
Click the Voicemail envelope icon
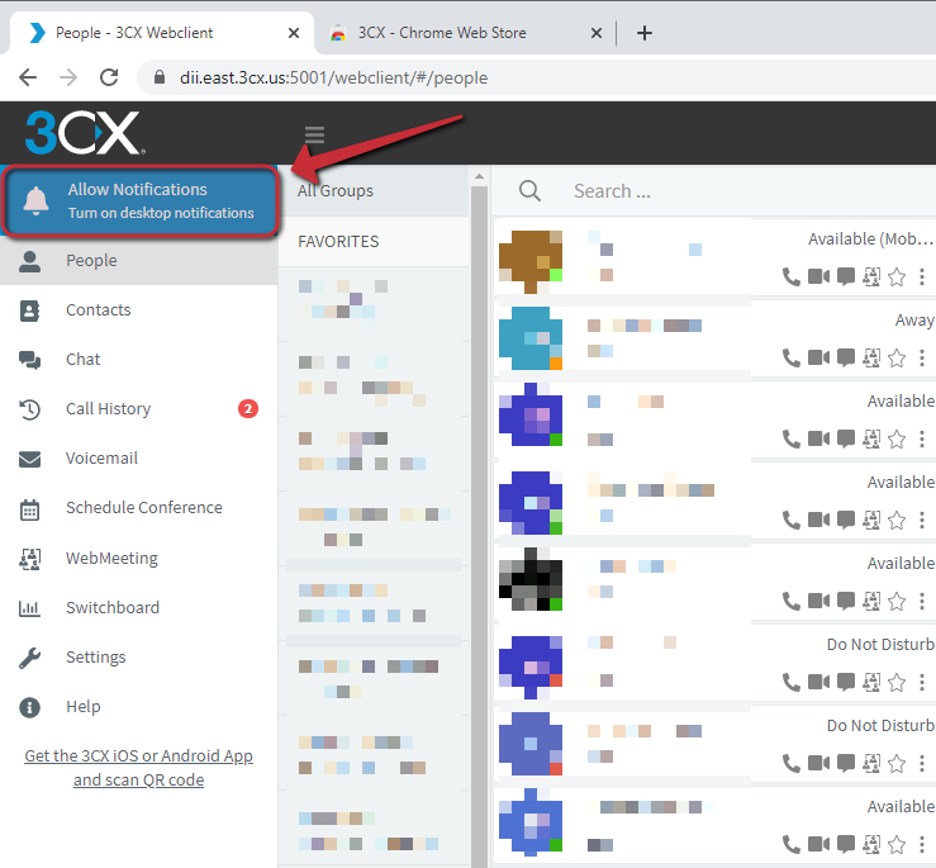pos(30,459)
